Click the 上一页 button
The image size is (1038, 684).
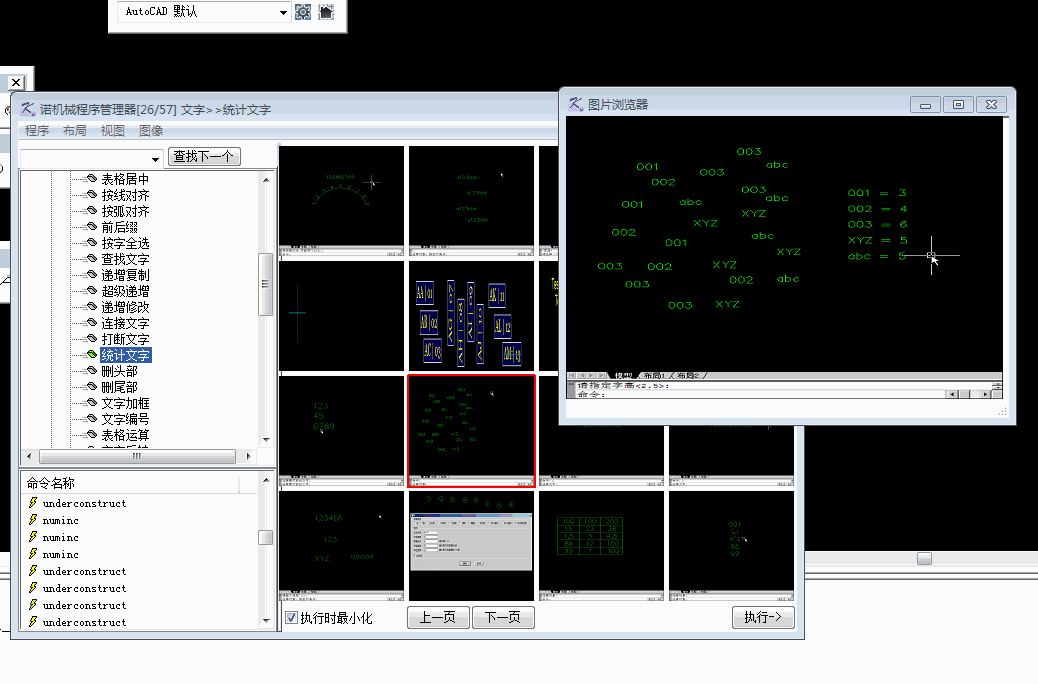(x=438, y=617)
